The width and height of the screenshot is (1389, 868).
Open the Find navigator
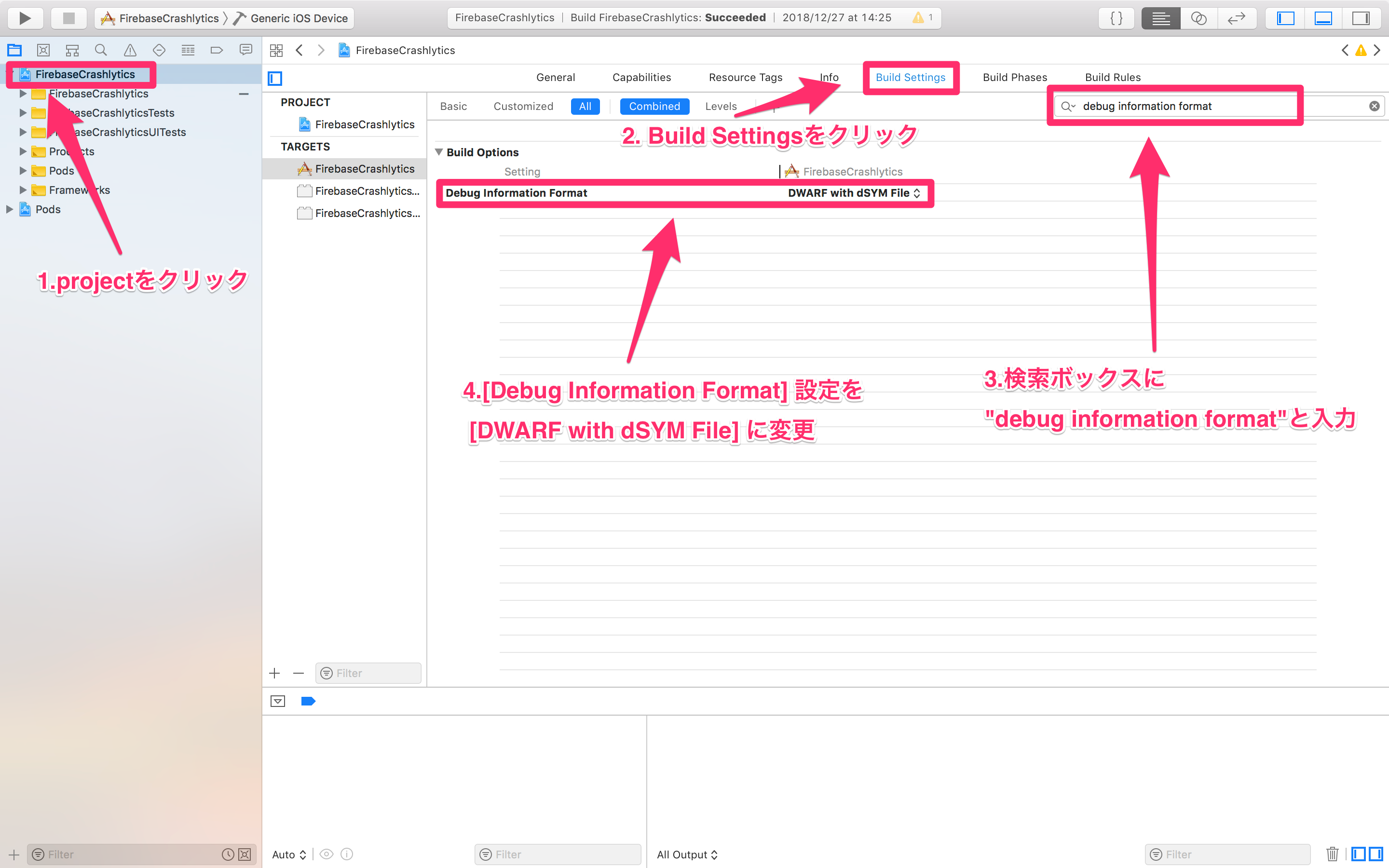[101, 50]
